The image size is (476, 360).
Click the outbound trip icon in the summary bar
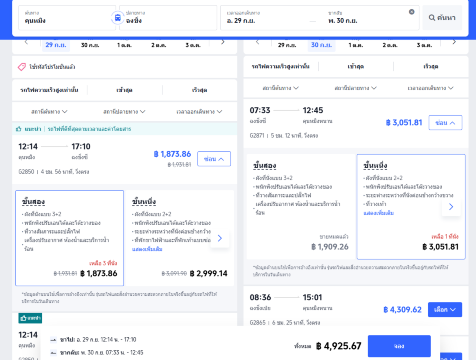[53, 340]
